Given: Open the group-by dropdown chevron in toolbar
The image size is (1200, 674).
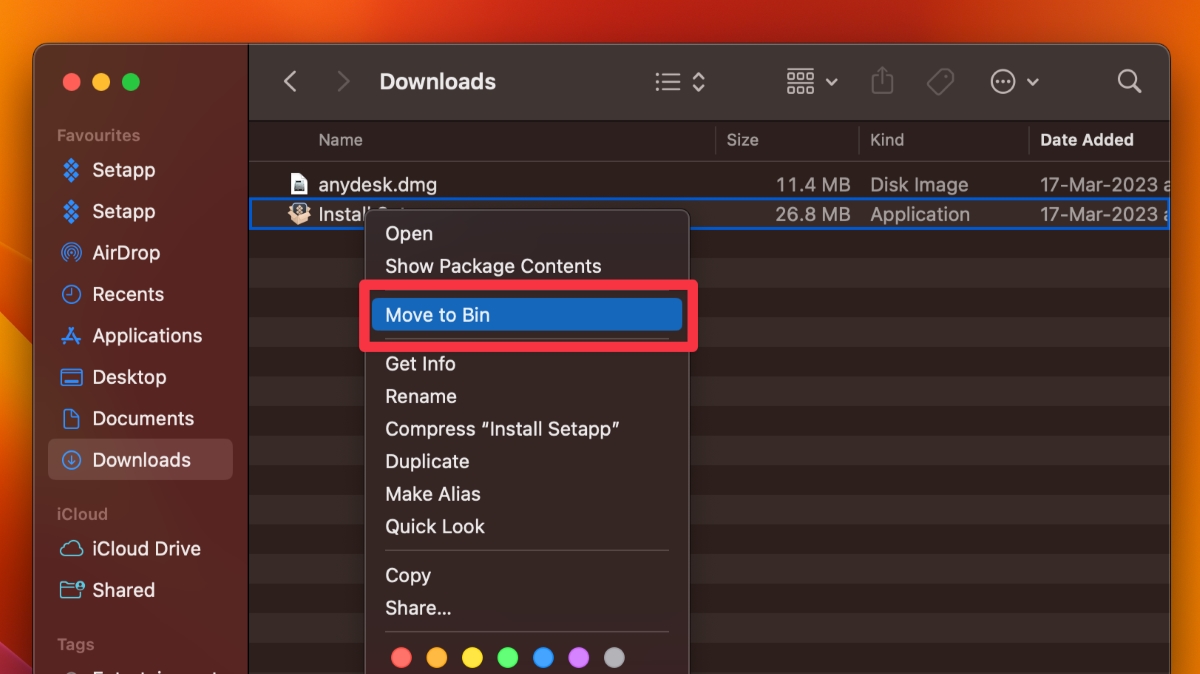Looking at the screenshot, I should (x=831, y=82).
